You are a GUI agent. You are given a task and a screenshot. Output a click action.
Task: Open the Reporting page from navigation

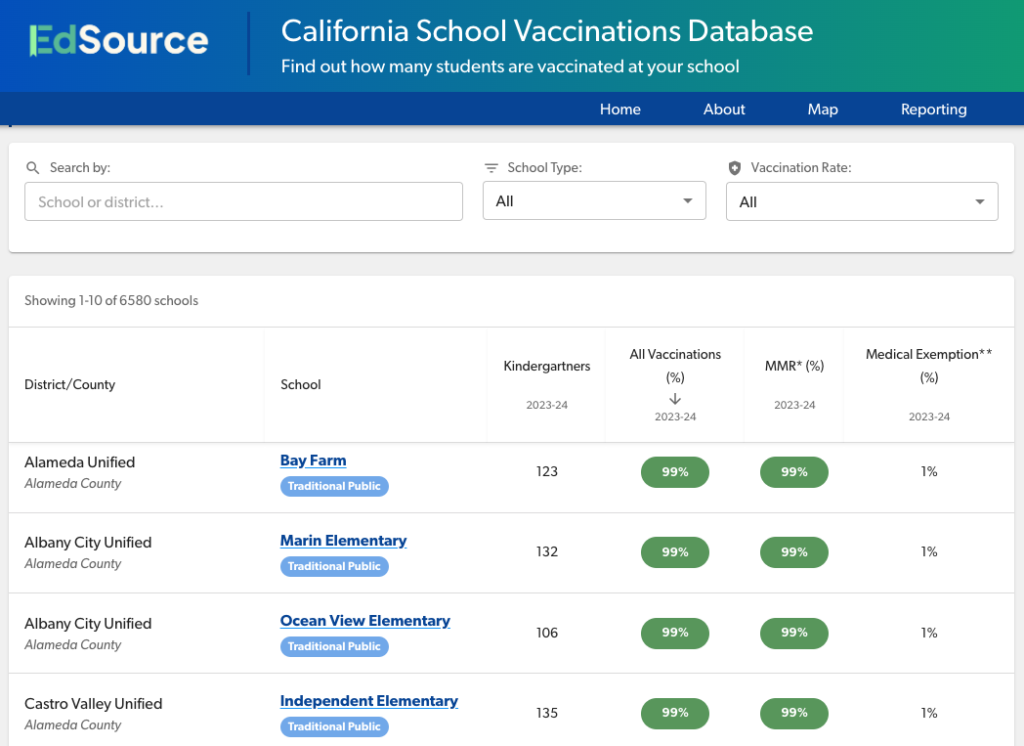(x=933, y=109)
